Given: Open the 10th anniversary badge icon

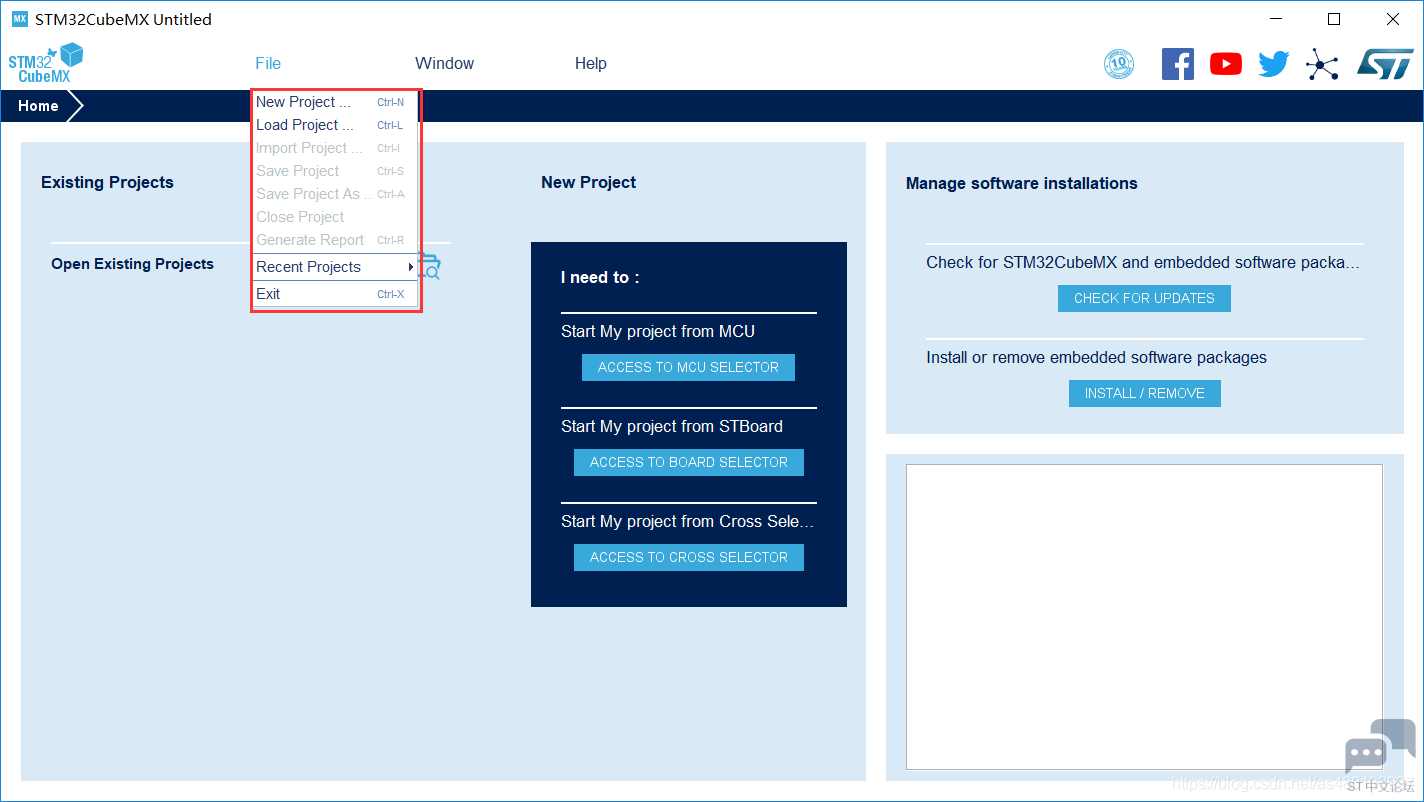Looking at the screenshot, I should pyautogui.click(x=1119, y=64).
